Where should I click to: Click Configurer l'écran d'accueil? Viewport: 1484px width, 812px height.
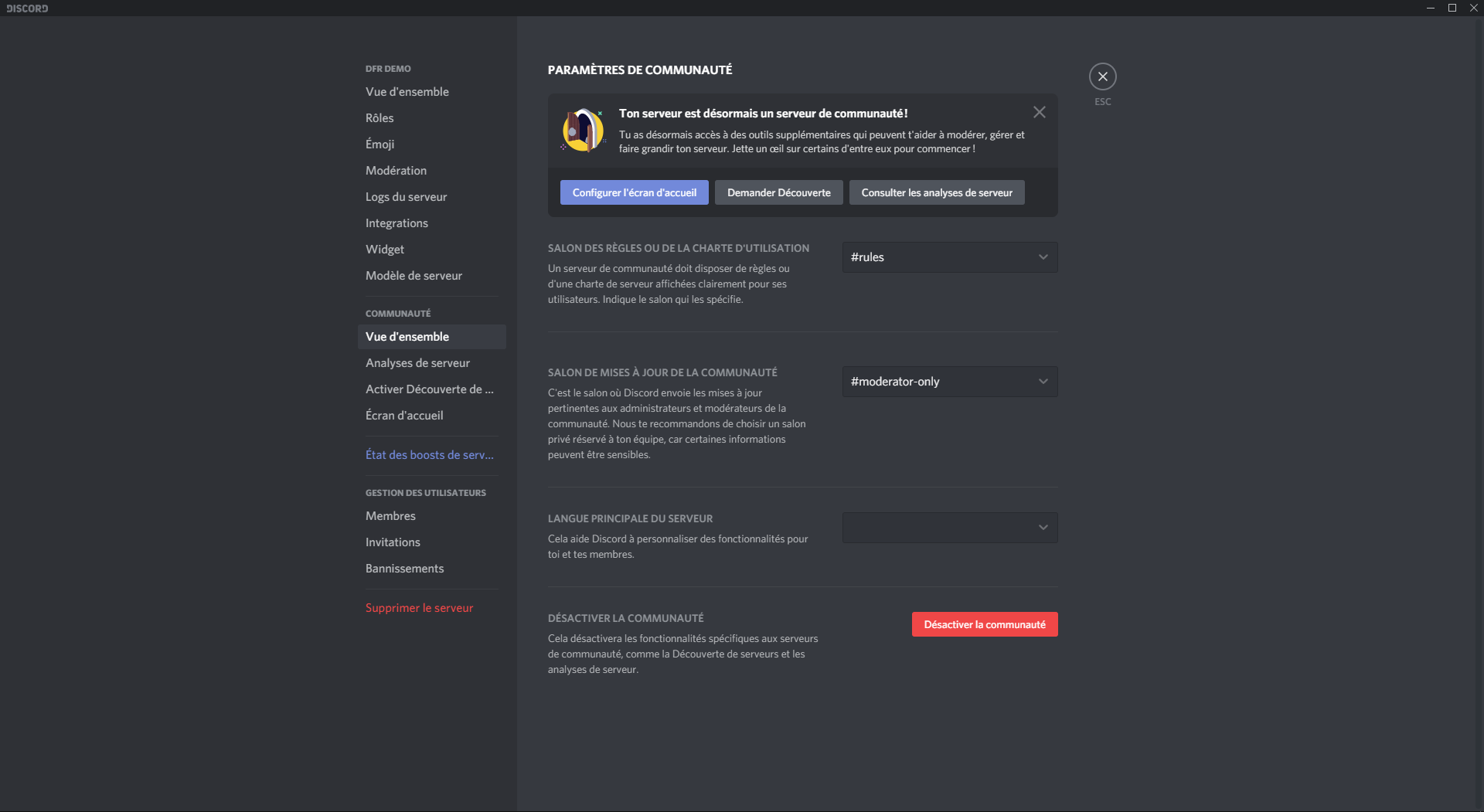point(633,192)
